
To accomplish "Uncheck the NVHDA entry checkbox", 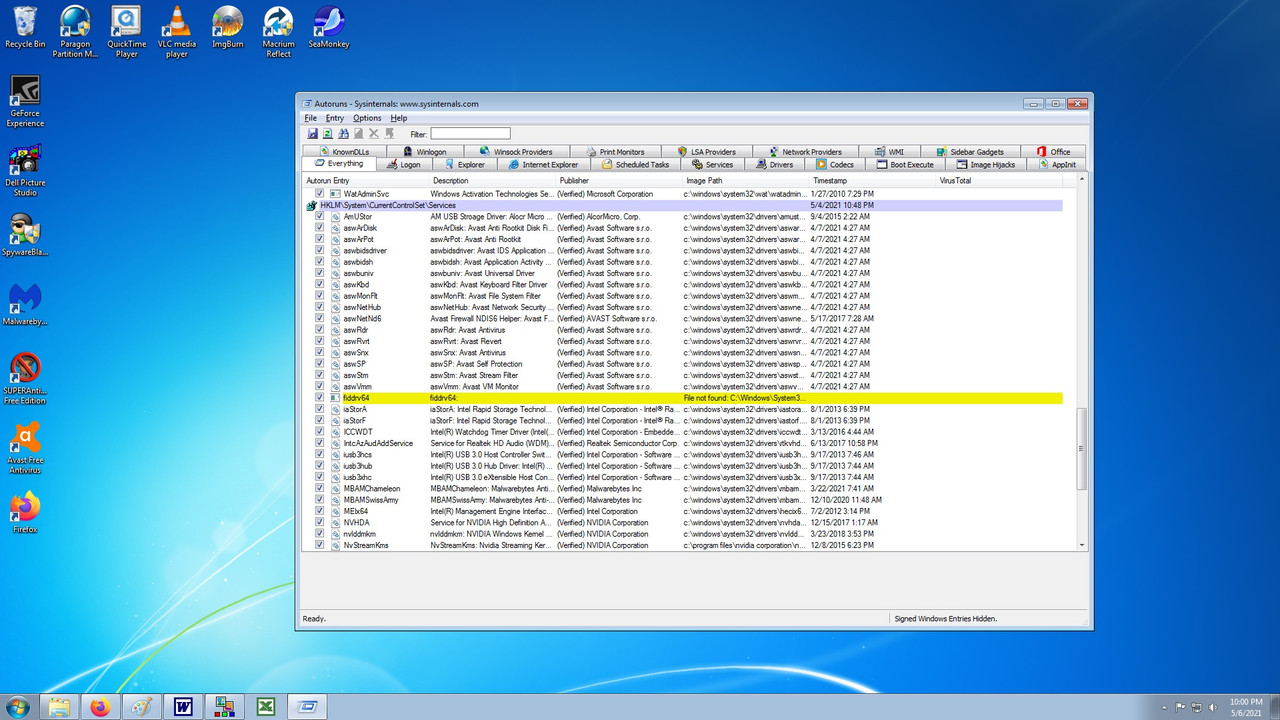I will point(320,523).
